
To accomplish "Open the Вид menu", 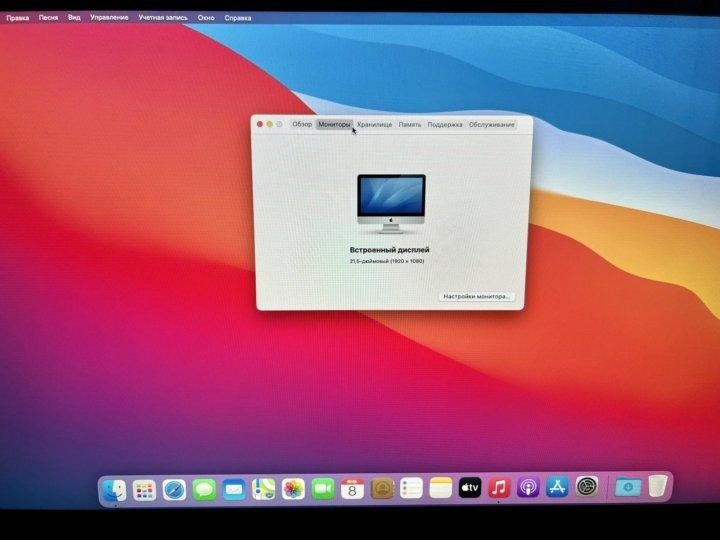I will coord(74,17).
